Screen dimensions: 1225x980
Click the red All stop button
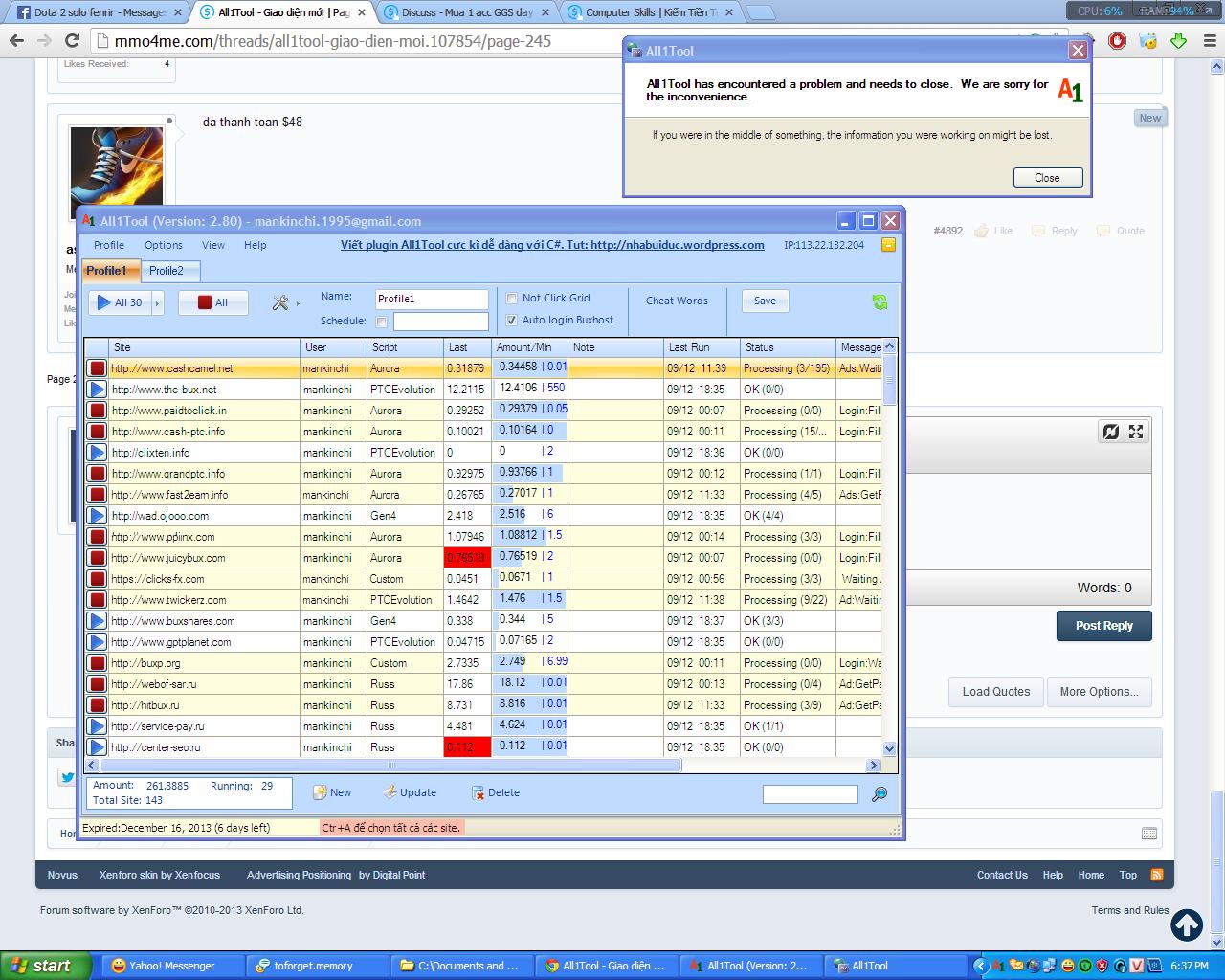click(213, 302)
